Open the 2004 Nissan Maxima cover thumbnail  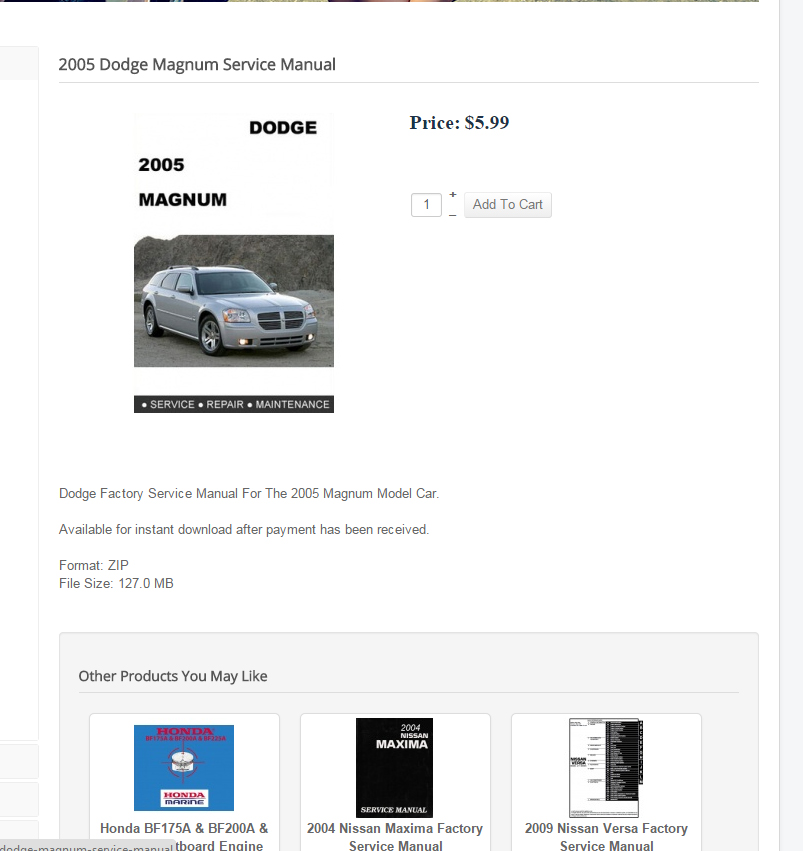click(x=394, y=768)
